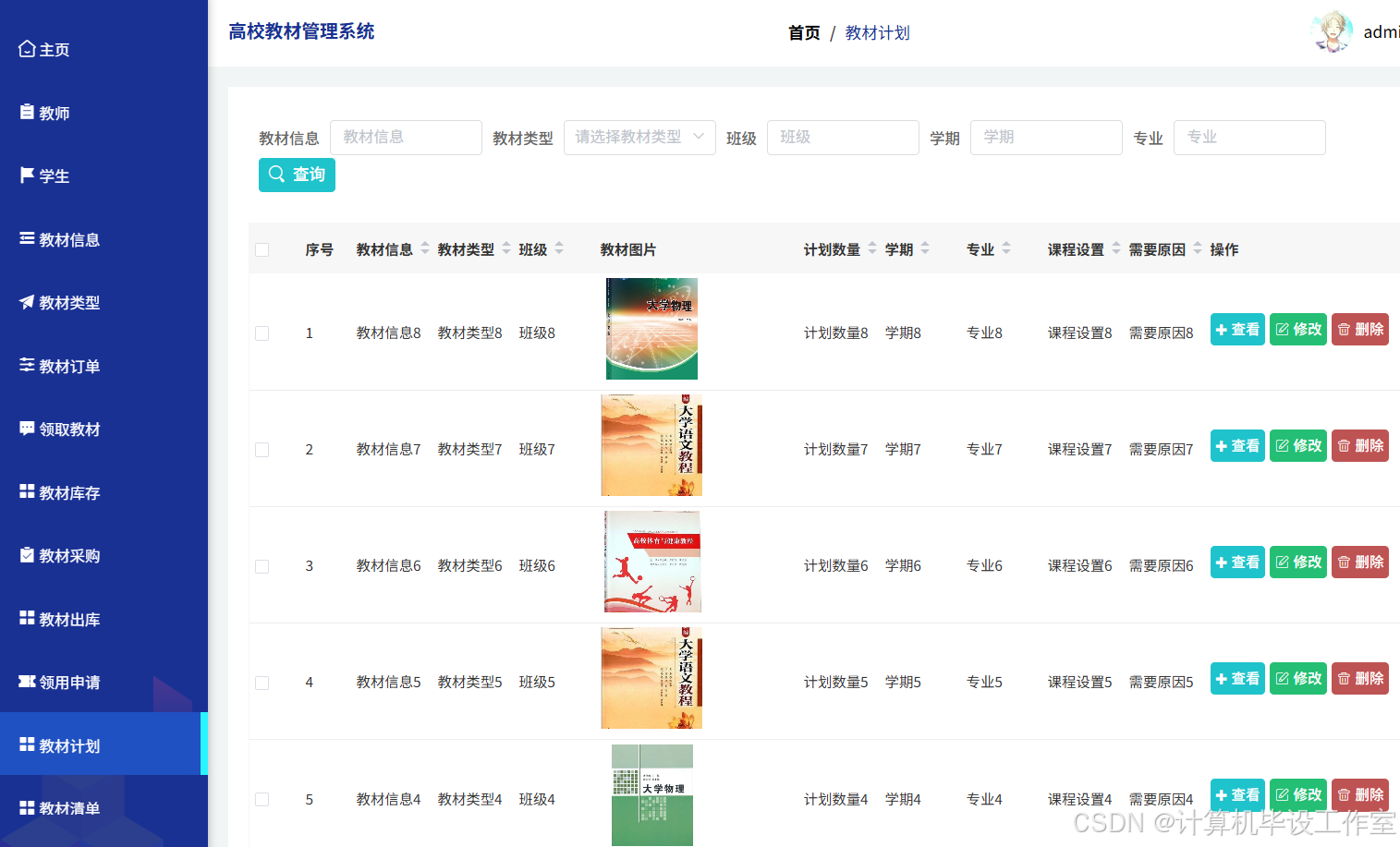Check the box for row 1 教材信息8
Viewport: 1400px width, 847px height.
click(x=262, y=333)
